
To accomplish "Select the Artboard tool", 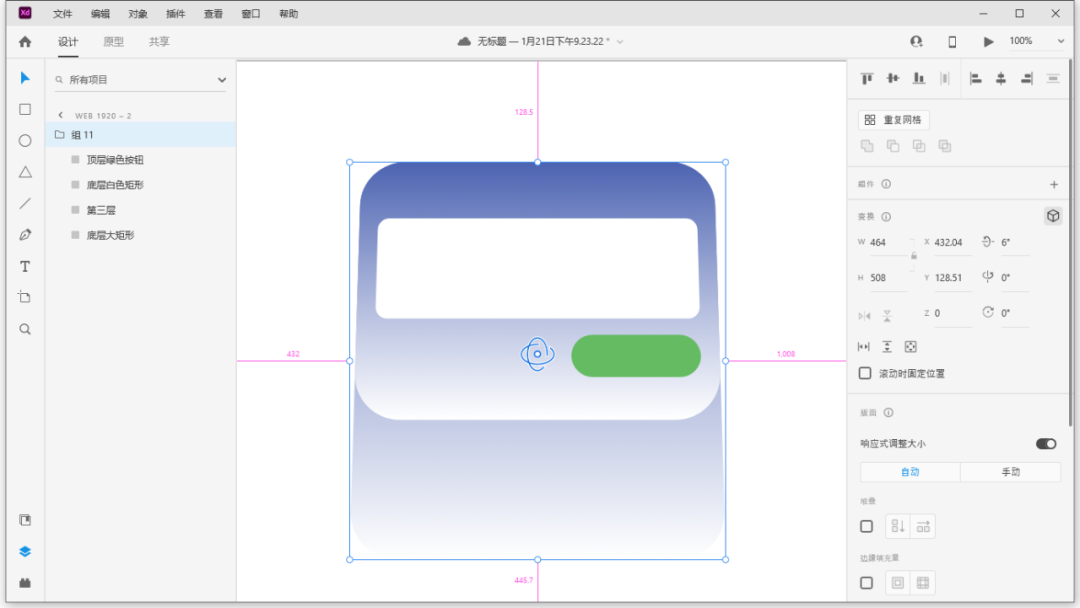I will tap(25, 297).
